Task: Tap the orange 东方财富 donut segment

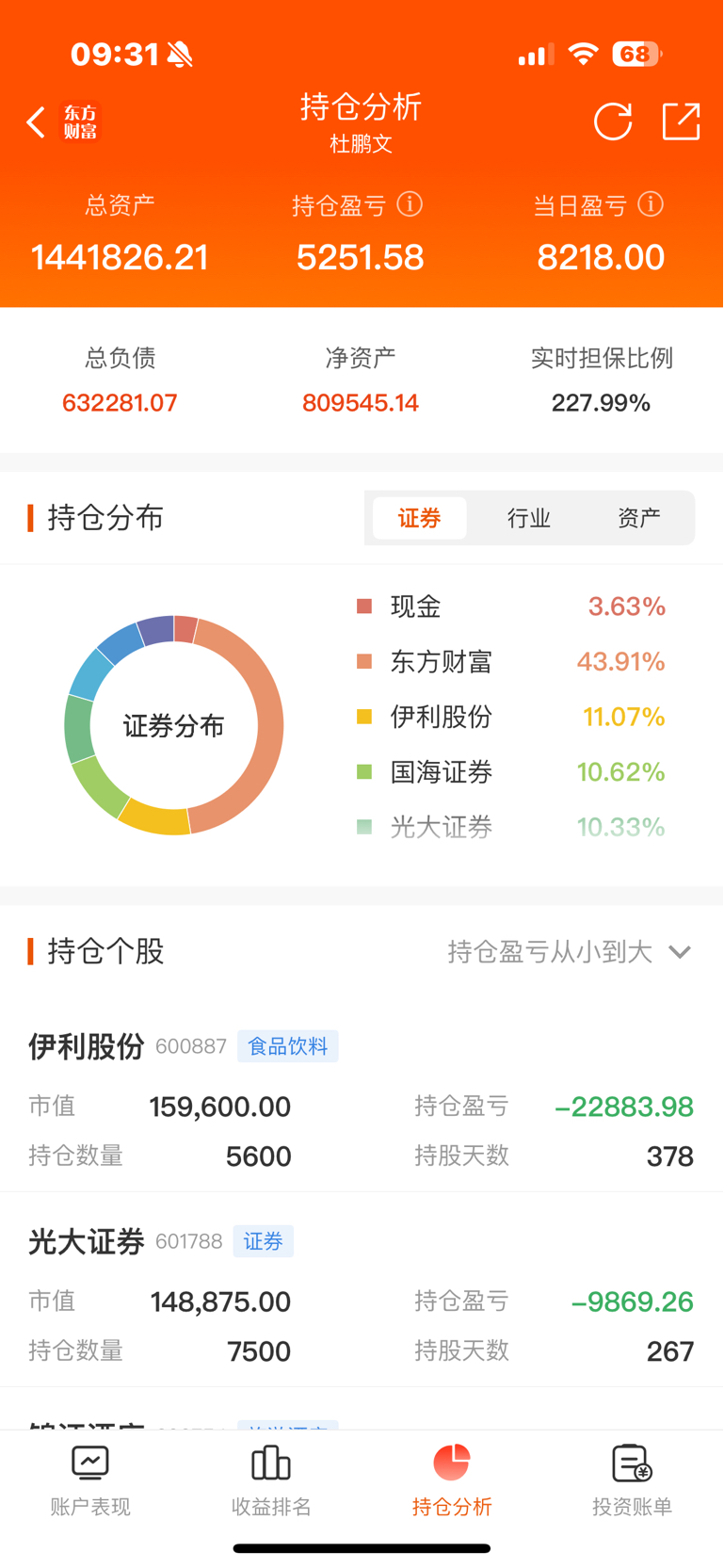Action: pos(268,726)
